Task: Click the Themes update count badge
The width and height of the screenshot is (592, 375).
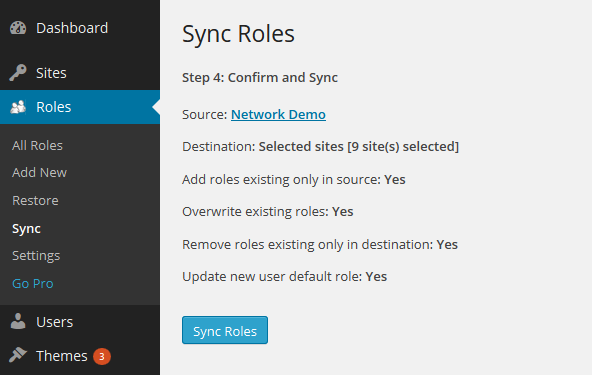Action: [x=102, y=356]
